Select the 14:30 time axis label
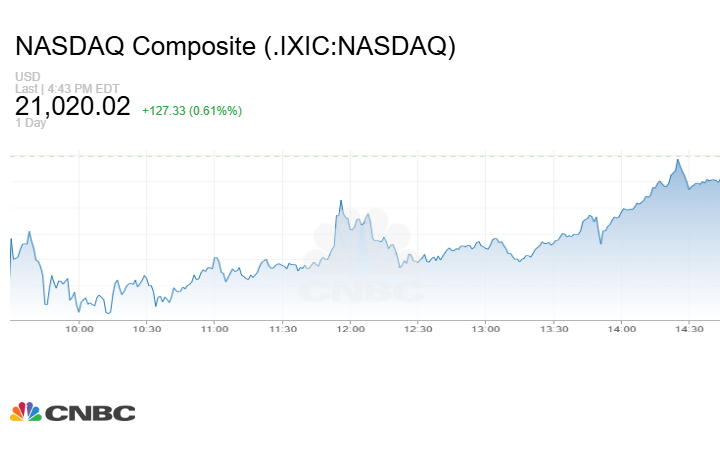The image size is (720, 450). pos(689,329)
